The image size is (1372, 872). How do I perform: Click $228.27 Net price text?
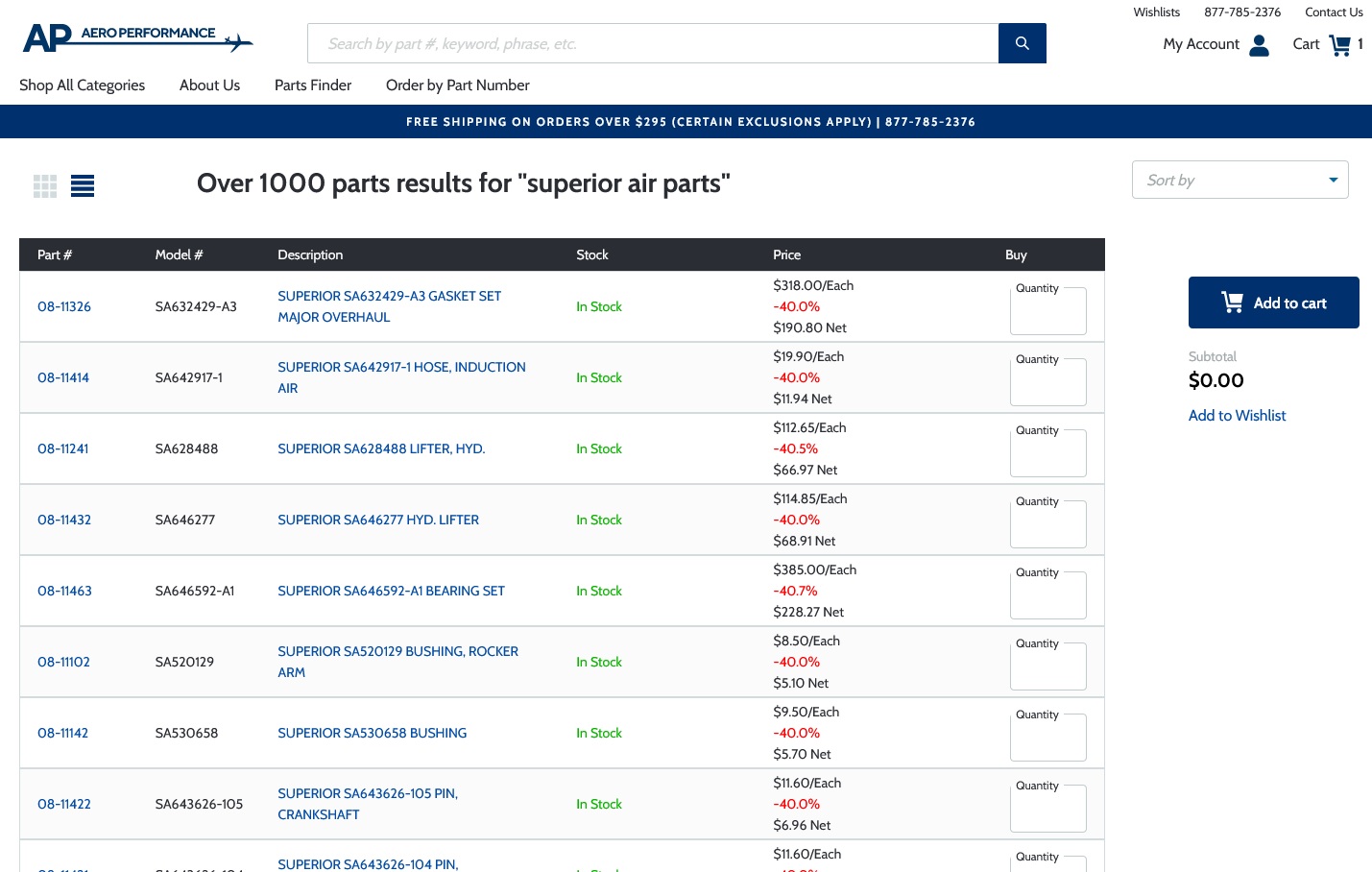(808, 613)
